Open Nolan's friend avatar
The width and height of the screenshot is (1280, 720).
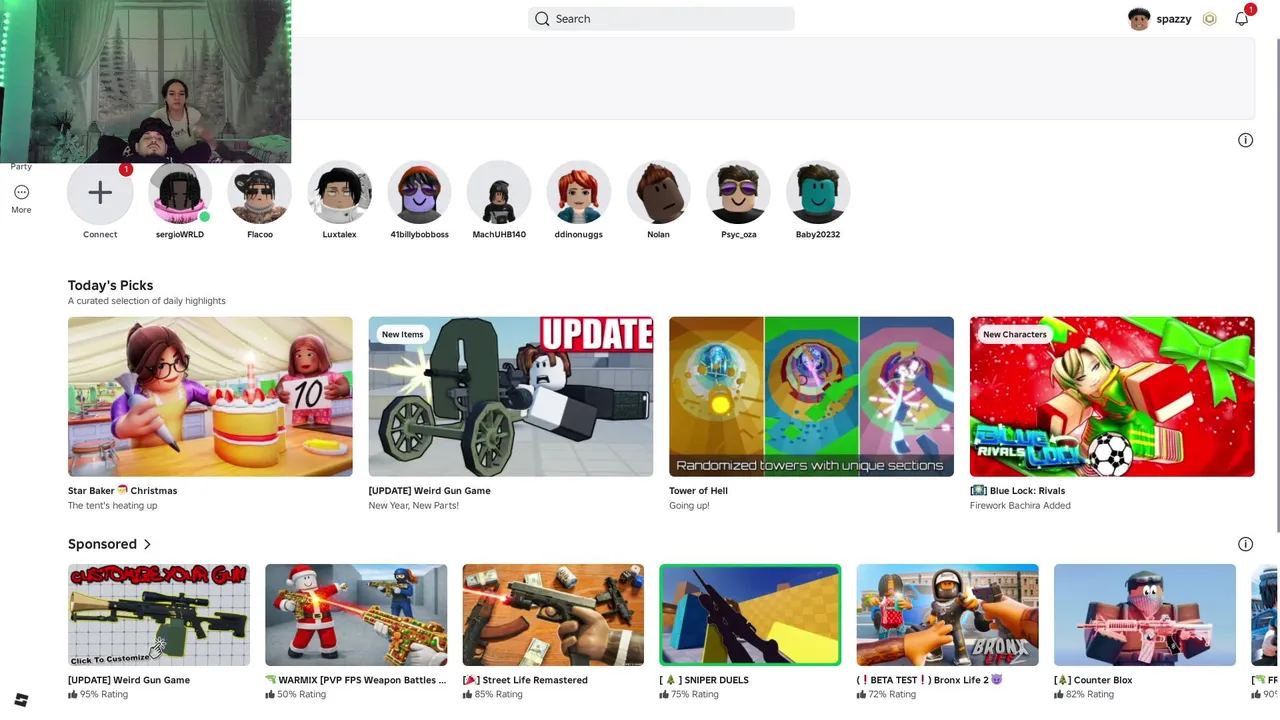coord(658,192)
